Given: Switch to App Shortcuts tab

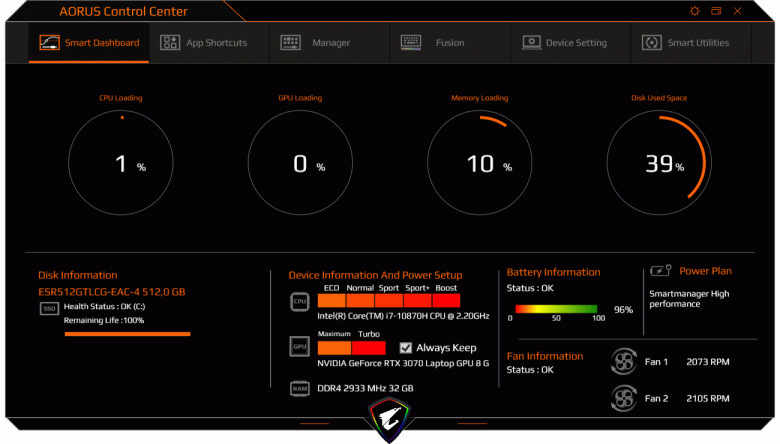Looking at the screenshot, I should [209, 43].
